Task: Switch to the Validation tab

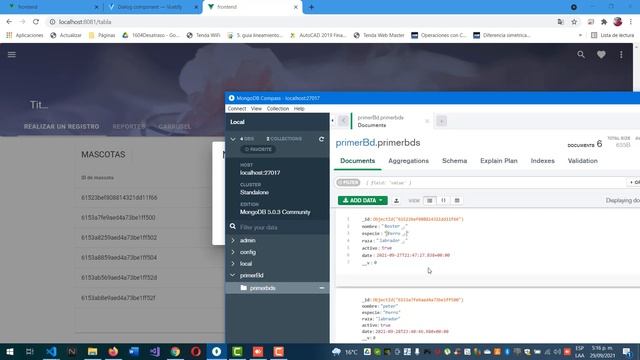Action: click(582, 161)
